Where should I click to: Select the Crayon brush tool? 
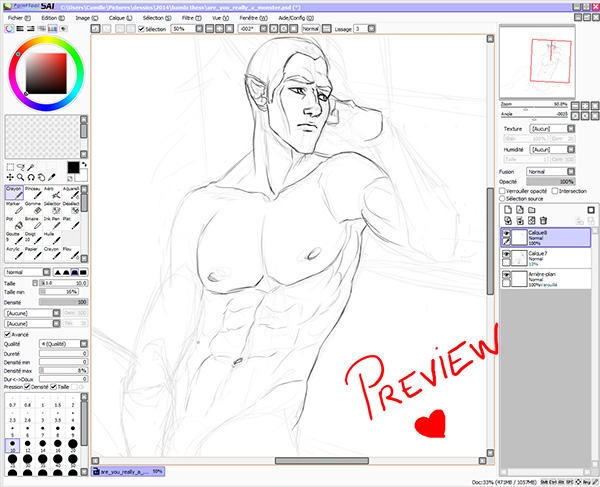14,193
